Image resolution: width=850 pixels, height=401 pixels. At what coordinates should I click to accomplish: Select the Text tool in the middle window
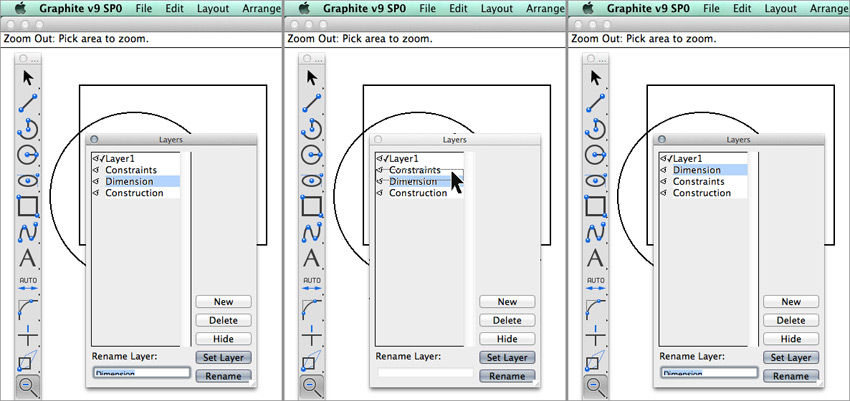[311, 258]
